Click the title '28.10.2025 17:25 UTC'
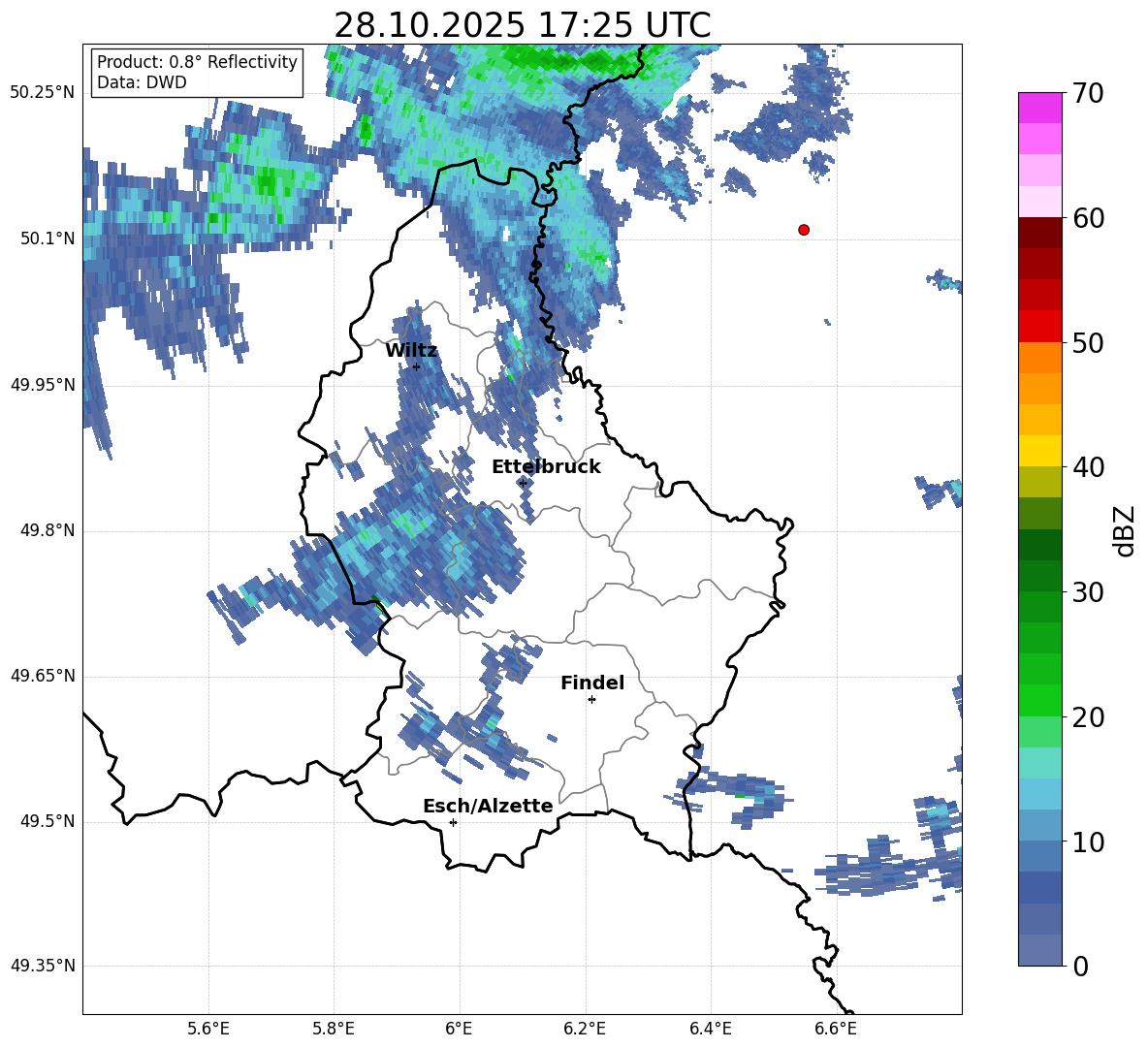This screenshot has width=1148, height=1048. (522, 25)
